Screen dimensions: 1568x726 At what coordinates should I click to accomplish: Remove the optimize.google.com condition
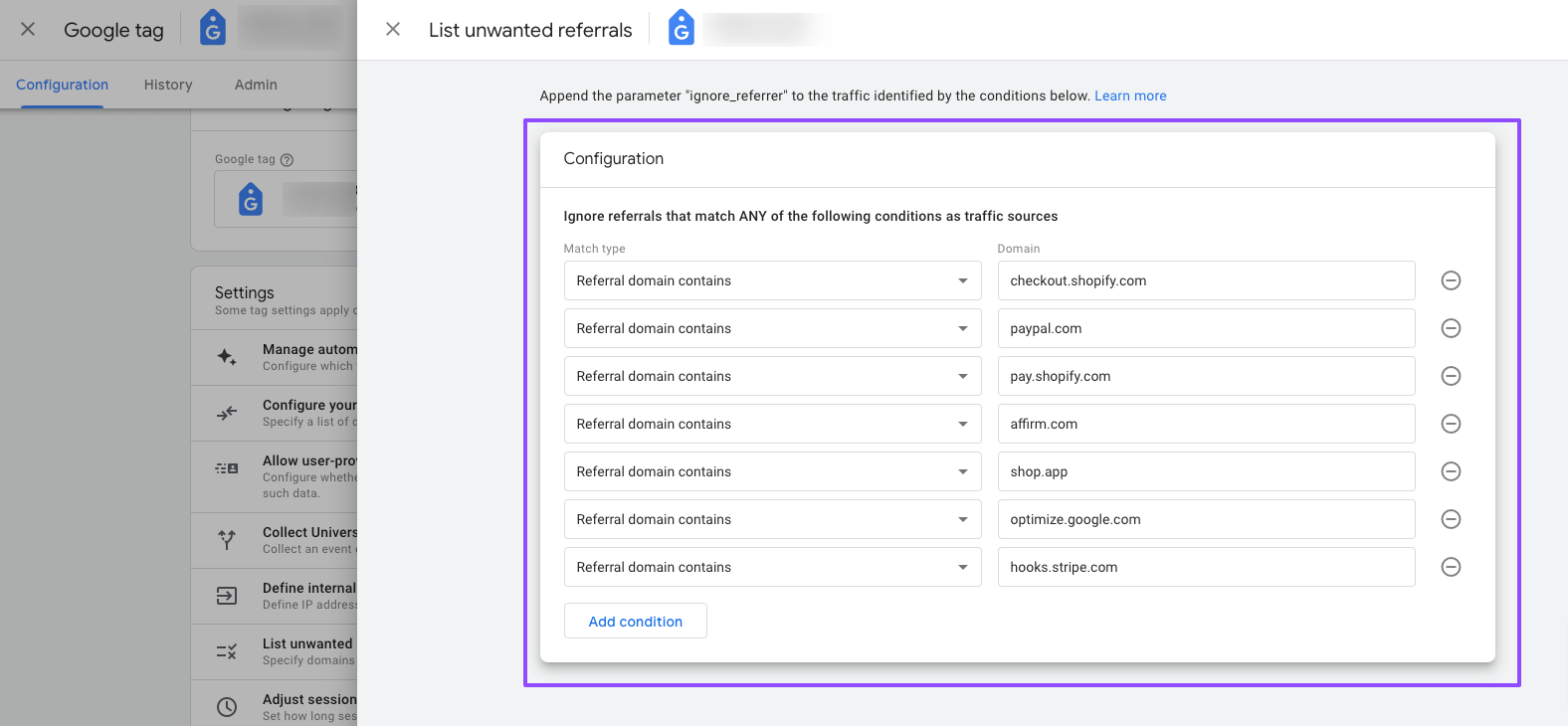click(1451, 519)
